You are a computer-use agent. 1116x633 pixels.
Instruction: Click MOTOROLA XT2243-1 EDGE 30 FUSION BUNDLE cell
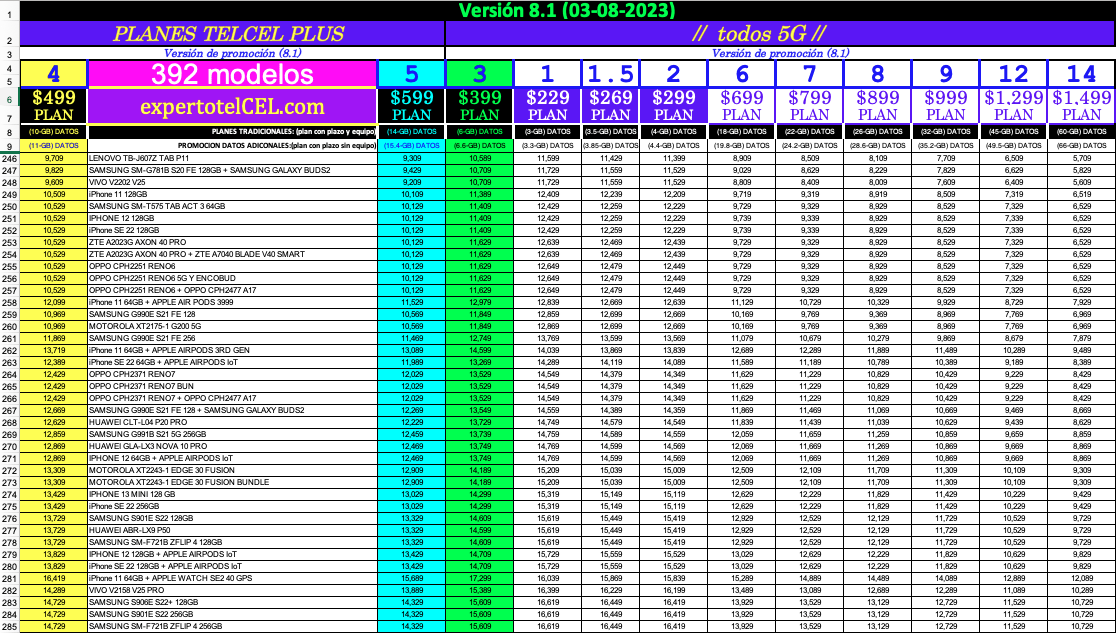(x=232, y=482)
